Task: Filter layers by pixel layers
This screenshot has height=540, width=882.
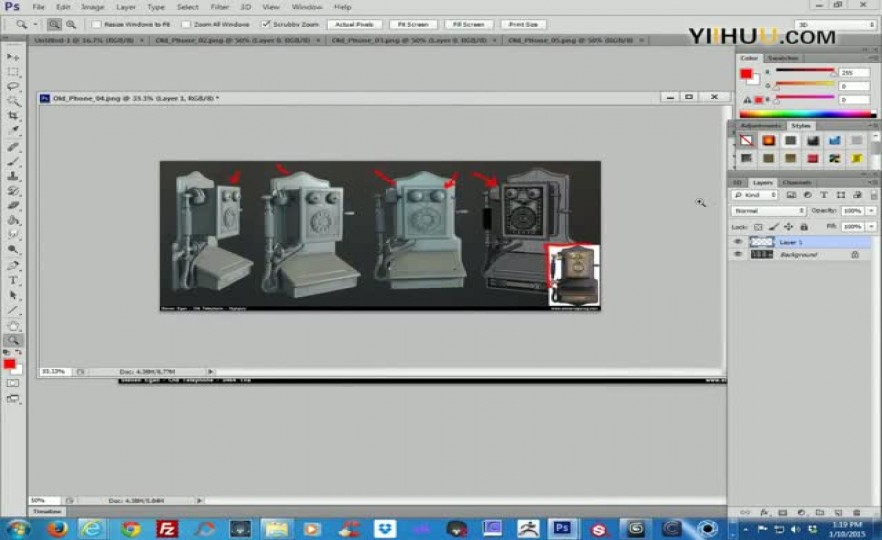Action: pos(791,195)
